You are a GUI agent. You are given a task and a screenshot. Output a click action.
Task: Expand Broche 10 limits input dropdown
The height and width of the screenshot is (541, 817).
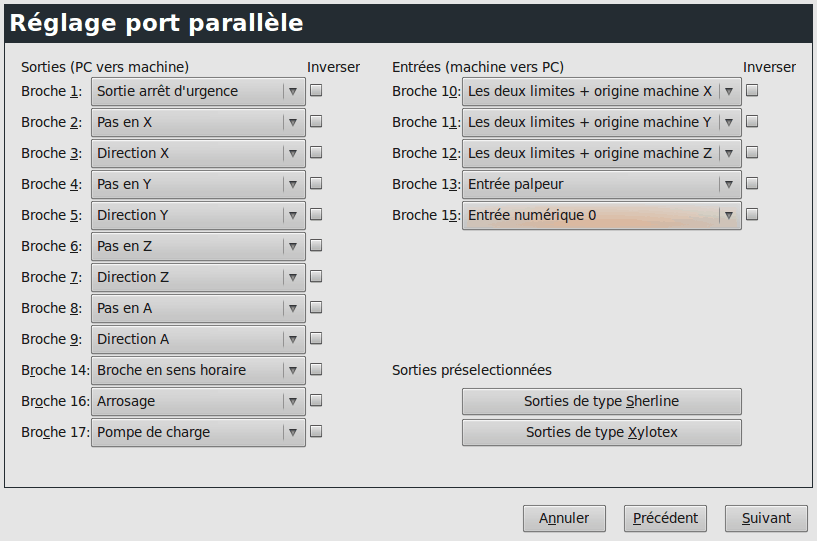(601, 92)
